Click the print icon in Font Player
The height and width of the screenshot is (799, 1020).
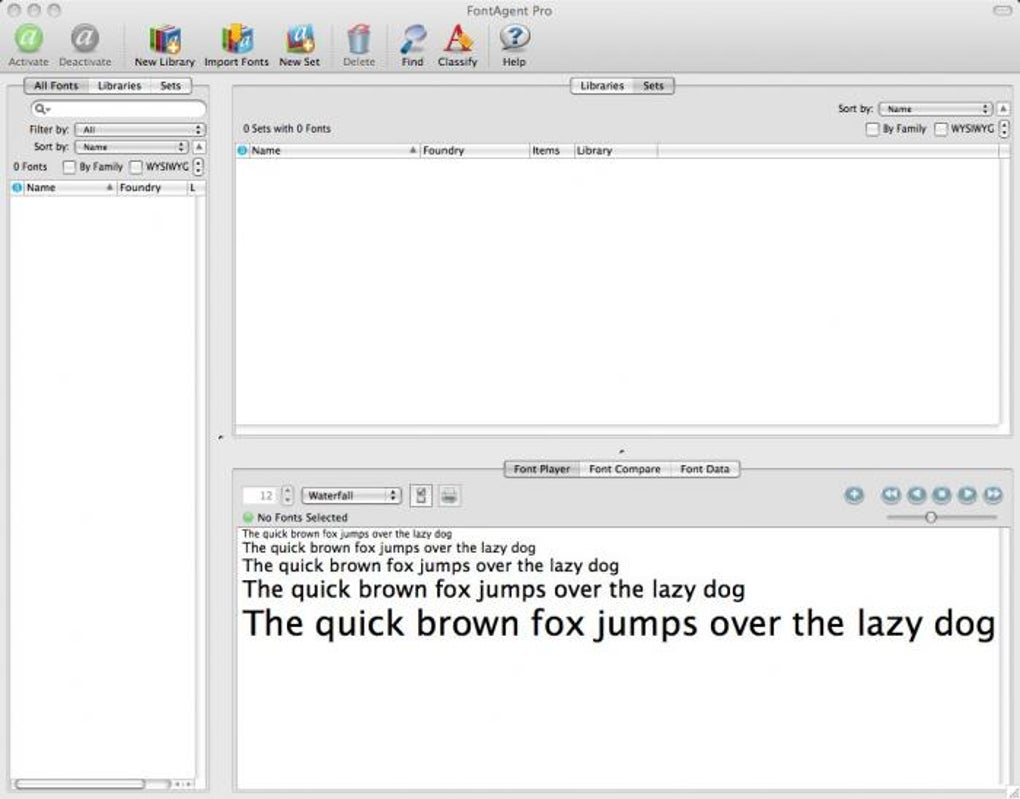click(450, 496)
